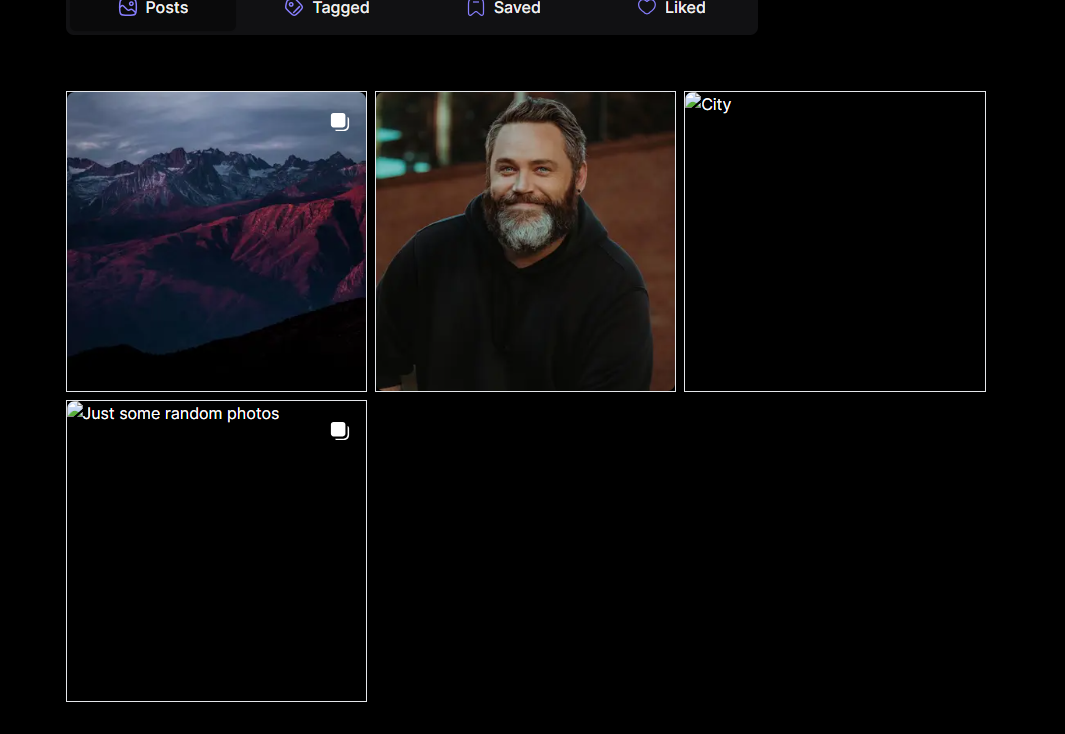Click the 'Just some random photos' text
The height and width of the screenshot is (734, 1065).
pyautogui.click(x=181, y=414)
